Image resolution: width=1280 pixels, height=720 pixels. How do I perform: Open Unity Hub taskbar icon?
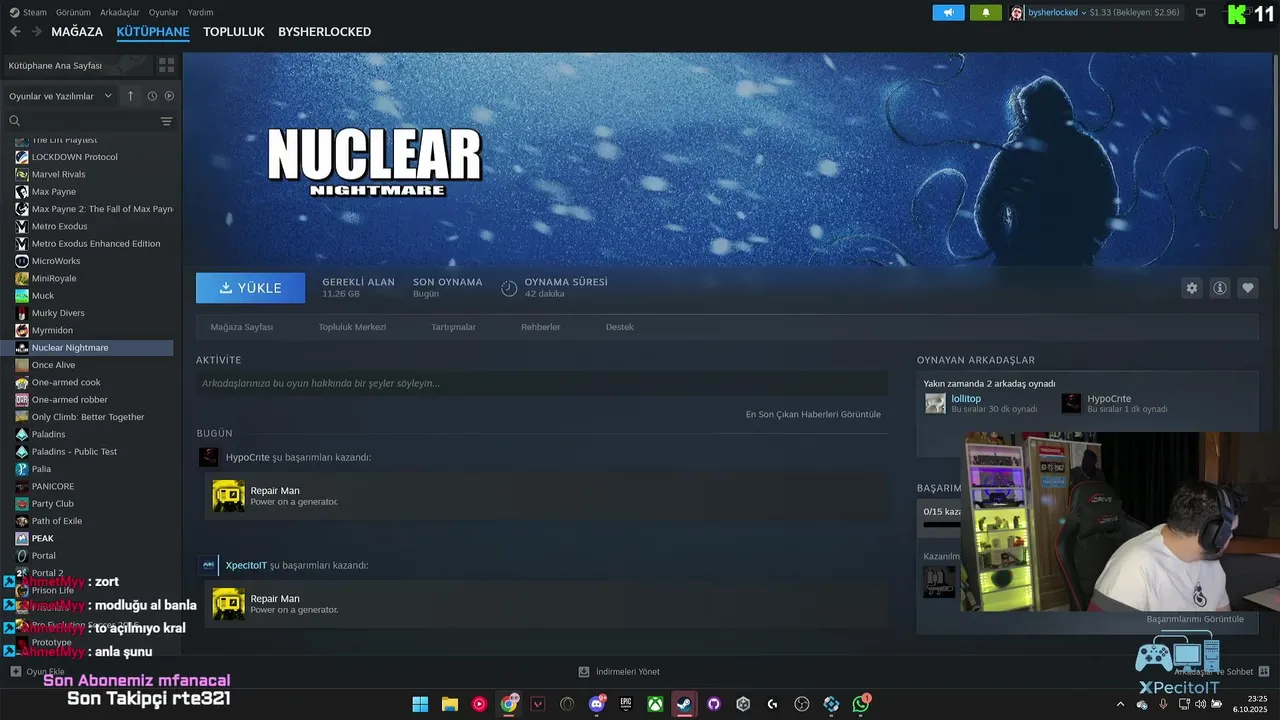743,704
